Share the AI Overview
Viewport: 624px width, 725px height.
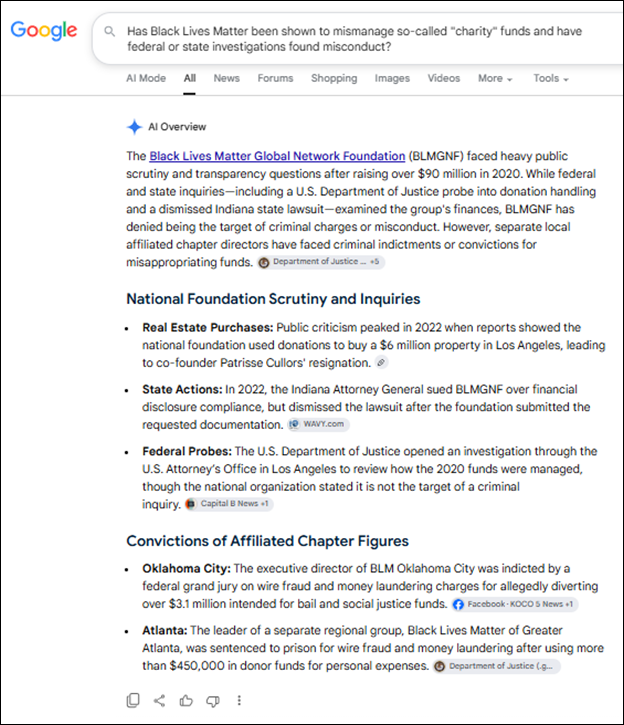159,700
